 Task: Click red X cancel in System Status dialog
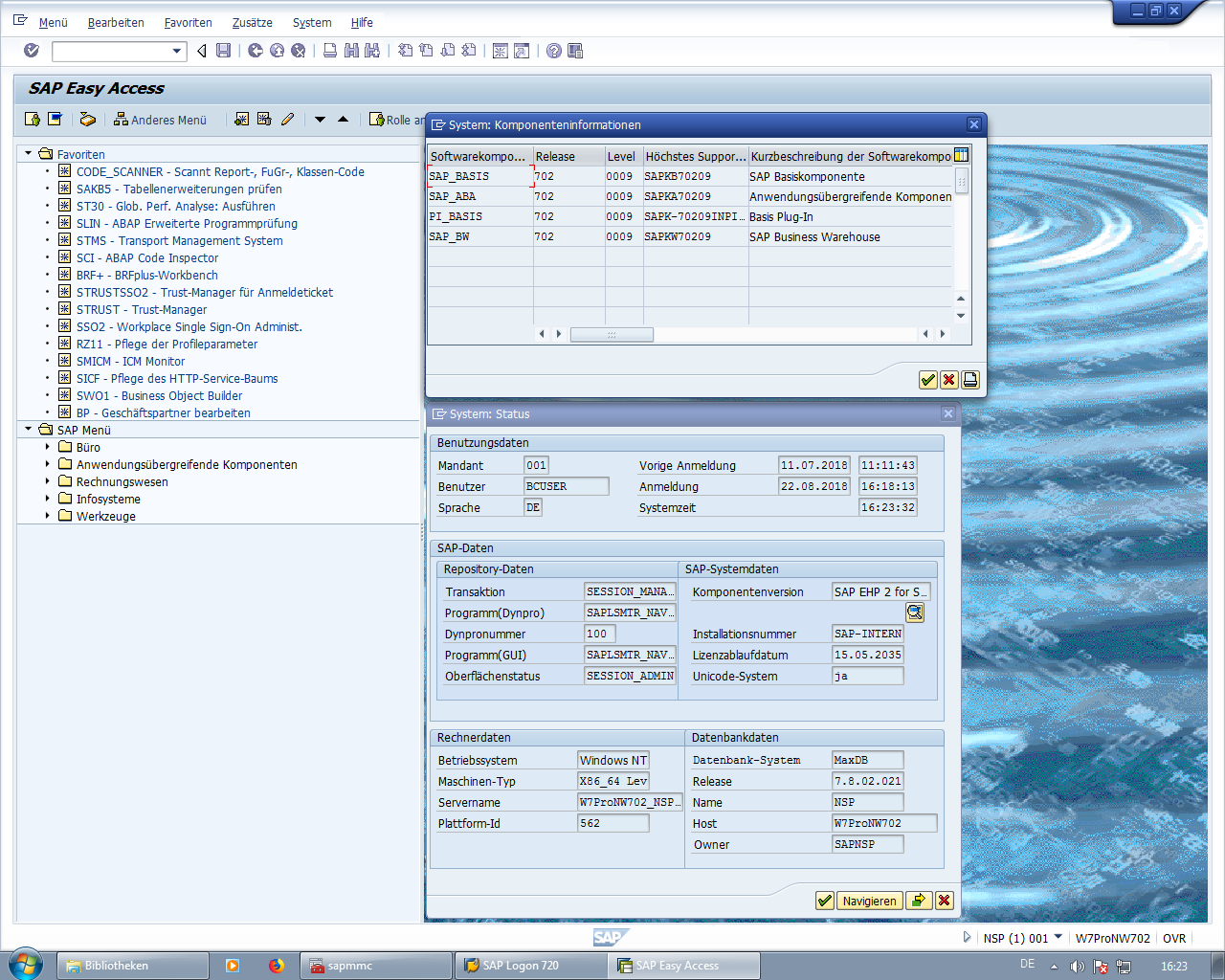pyautogui.click(x=944, y=901)
